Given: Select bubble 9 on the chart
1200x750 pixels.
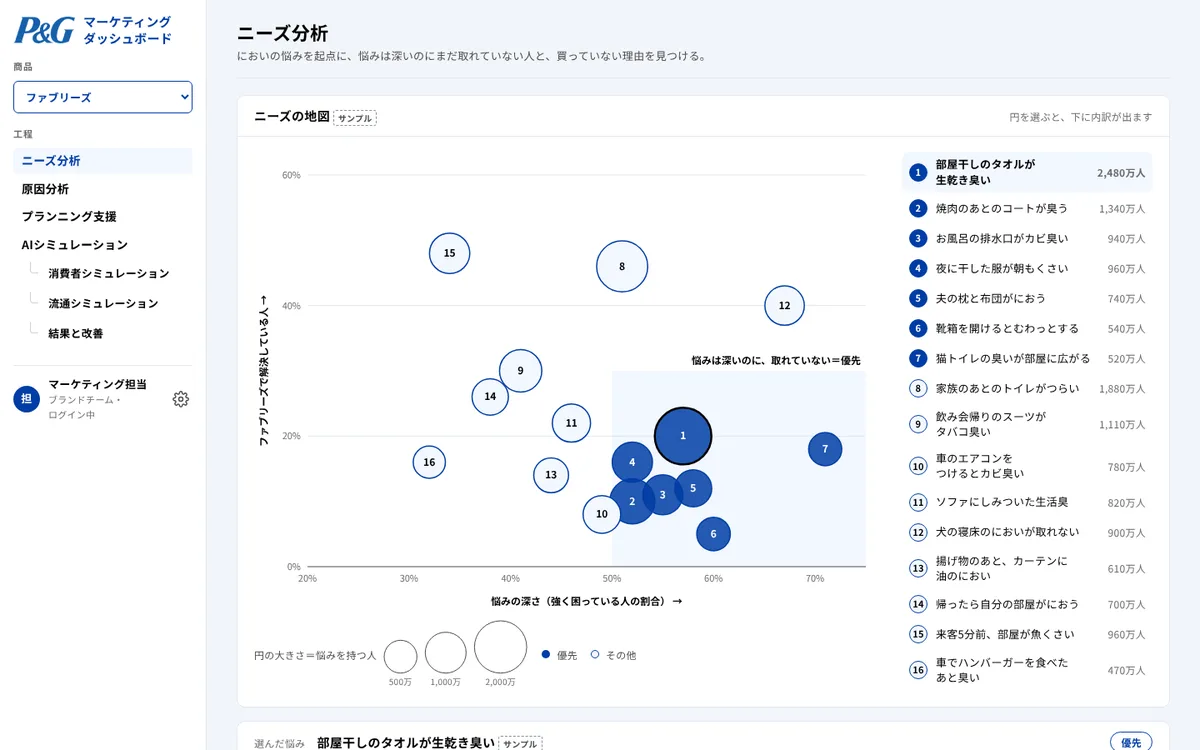Looking at the screenshot, I should click(x=520, y=371).
